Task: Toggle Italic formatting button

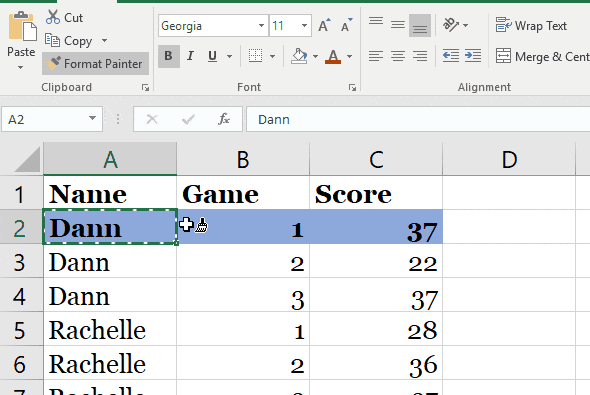Action: (x=190, y=56)
